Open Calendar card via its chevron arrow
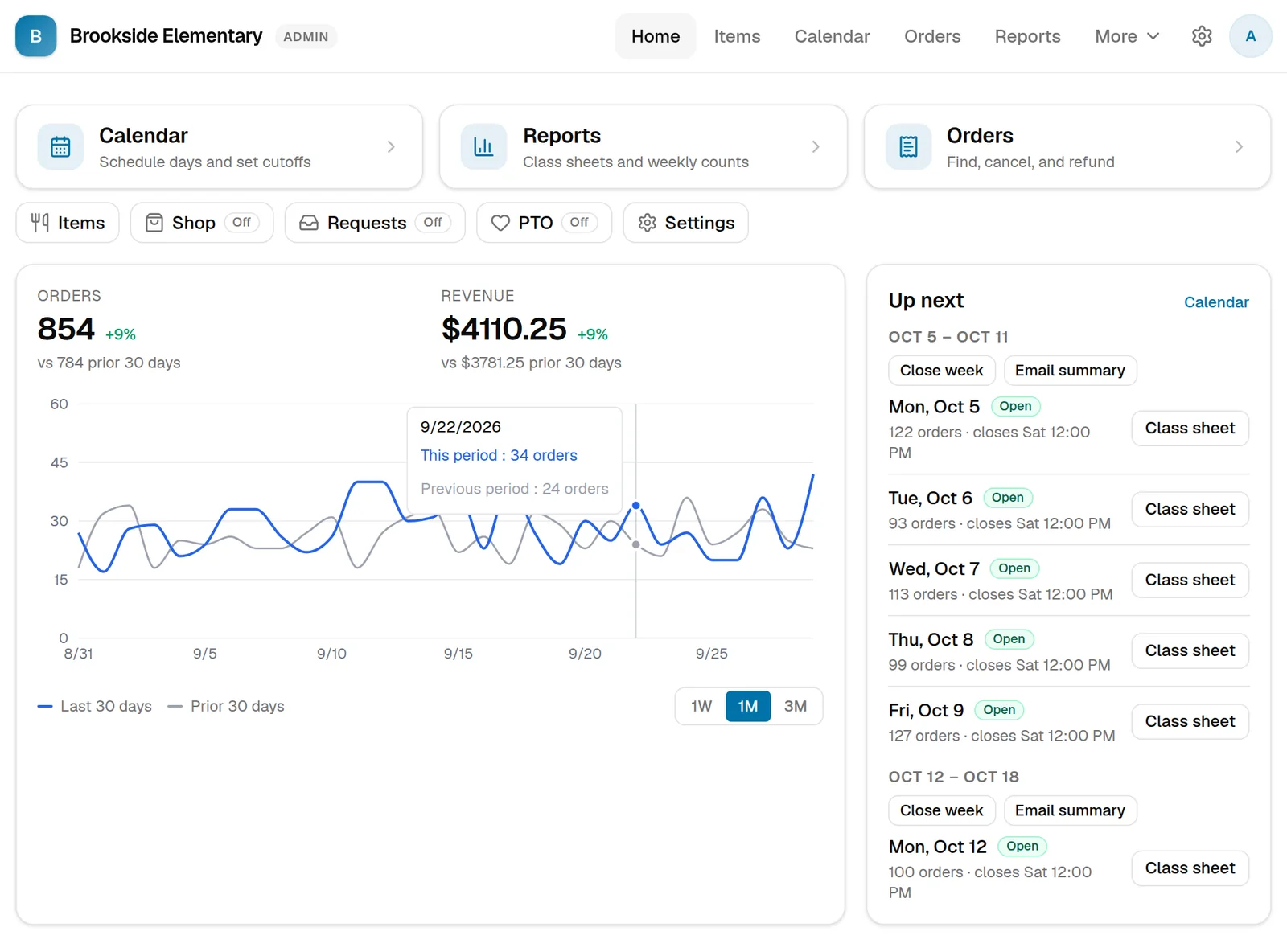The width and height of the screenshot is (1287, 952). [x=391, y=146]
